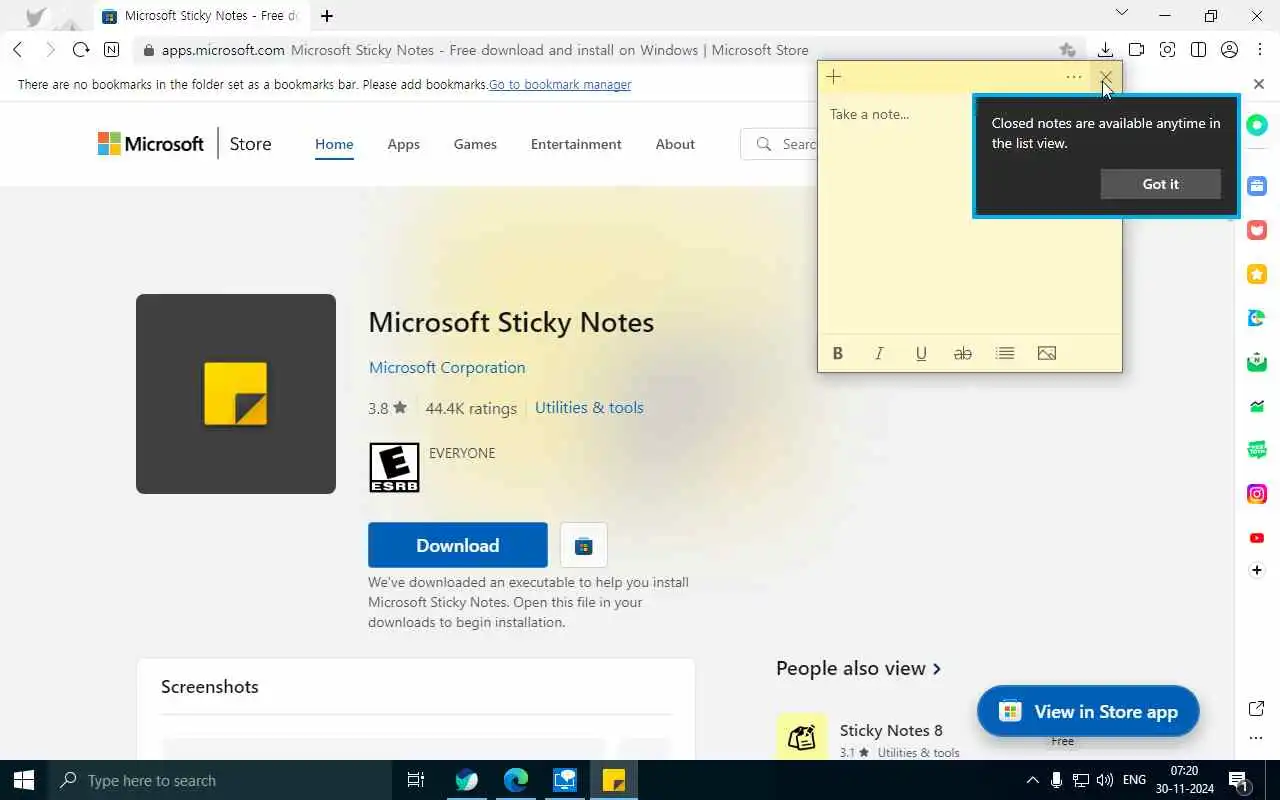Click the Microsoft logo
The width and height of the screenshot is (1280, 800).
pos(150,144)
